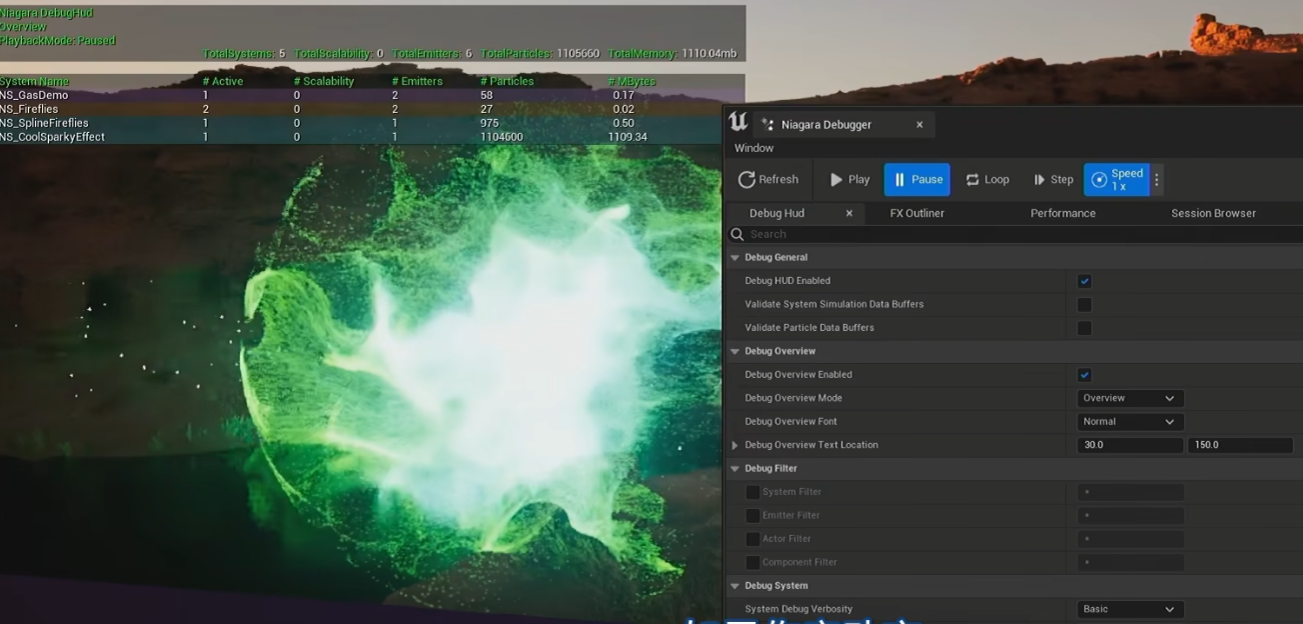Collapse the Debug Filter section
1303x624 pixels.
click(x=735, y=468)
